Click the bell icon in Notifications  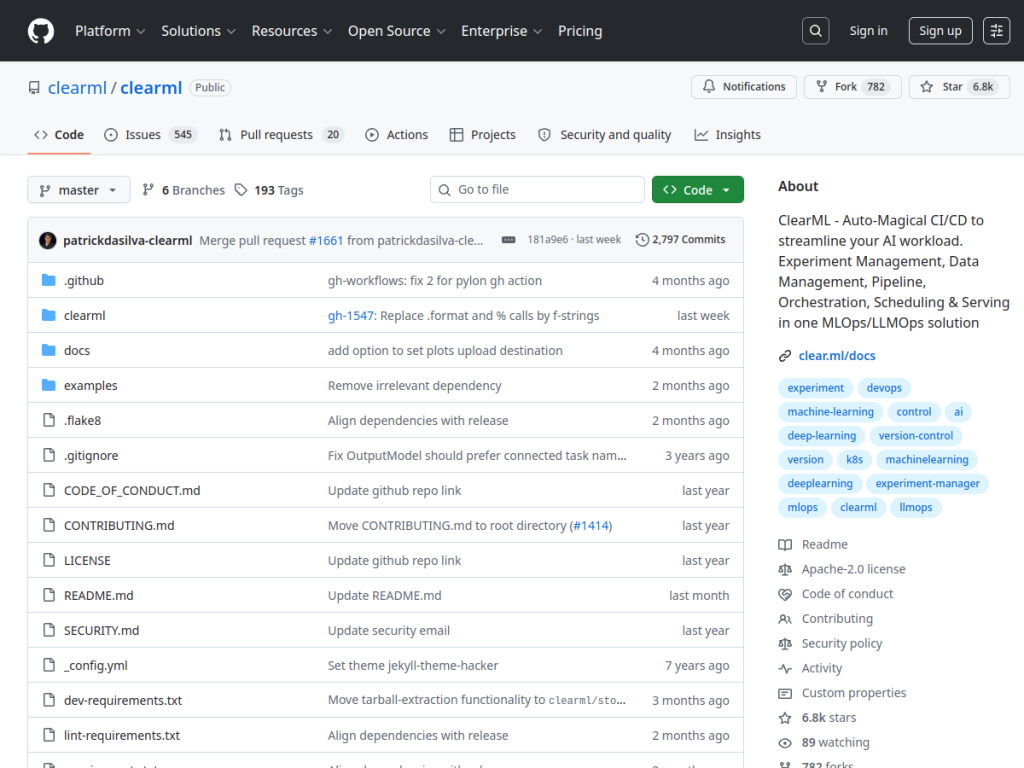(709, 86)
